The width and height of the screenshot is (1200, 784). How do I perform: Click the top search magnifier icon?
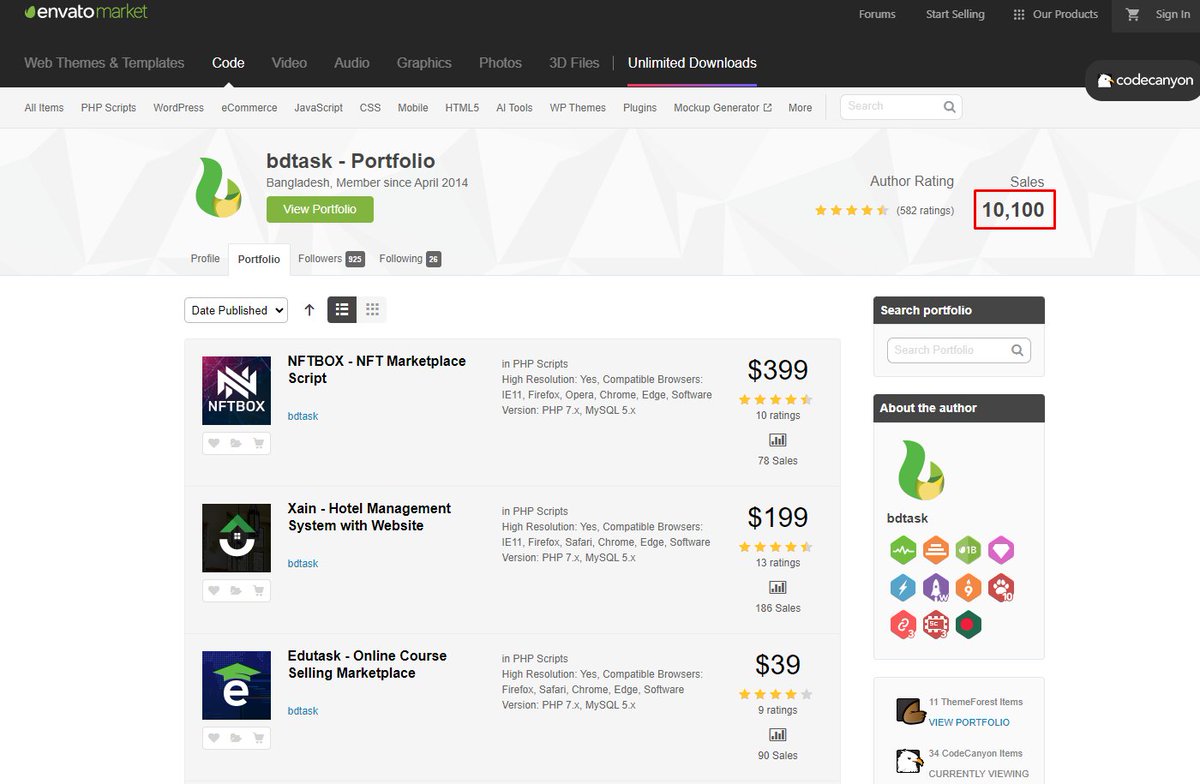949,106
